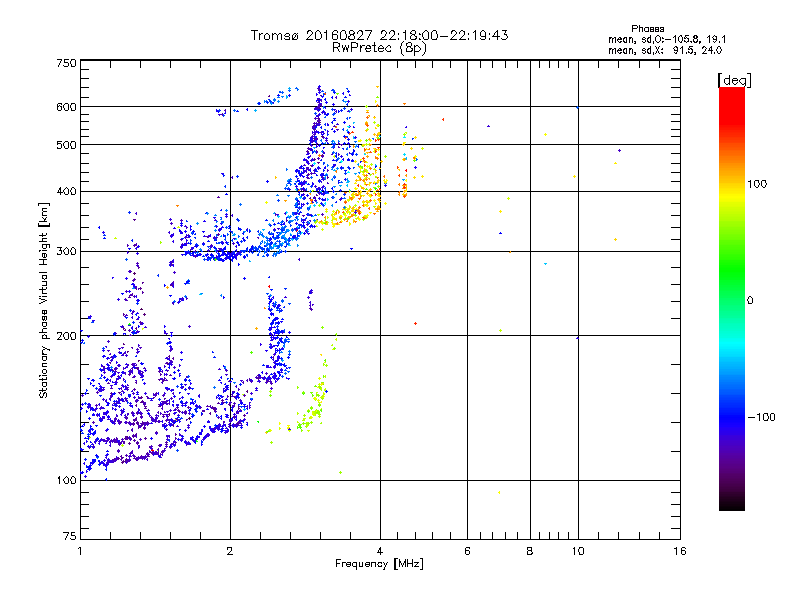This screenshot has height=600, width=800.
Task: Click the x-axis label '10'
Action: [578, 551]
